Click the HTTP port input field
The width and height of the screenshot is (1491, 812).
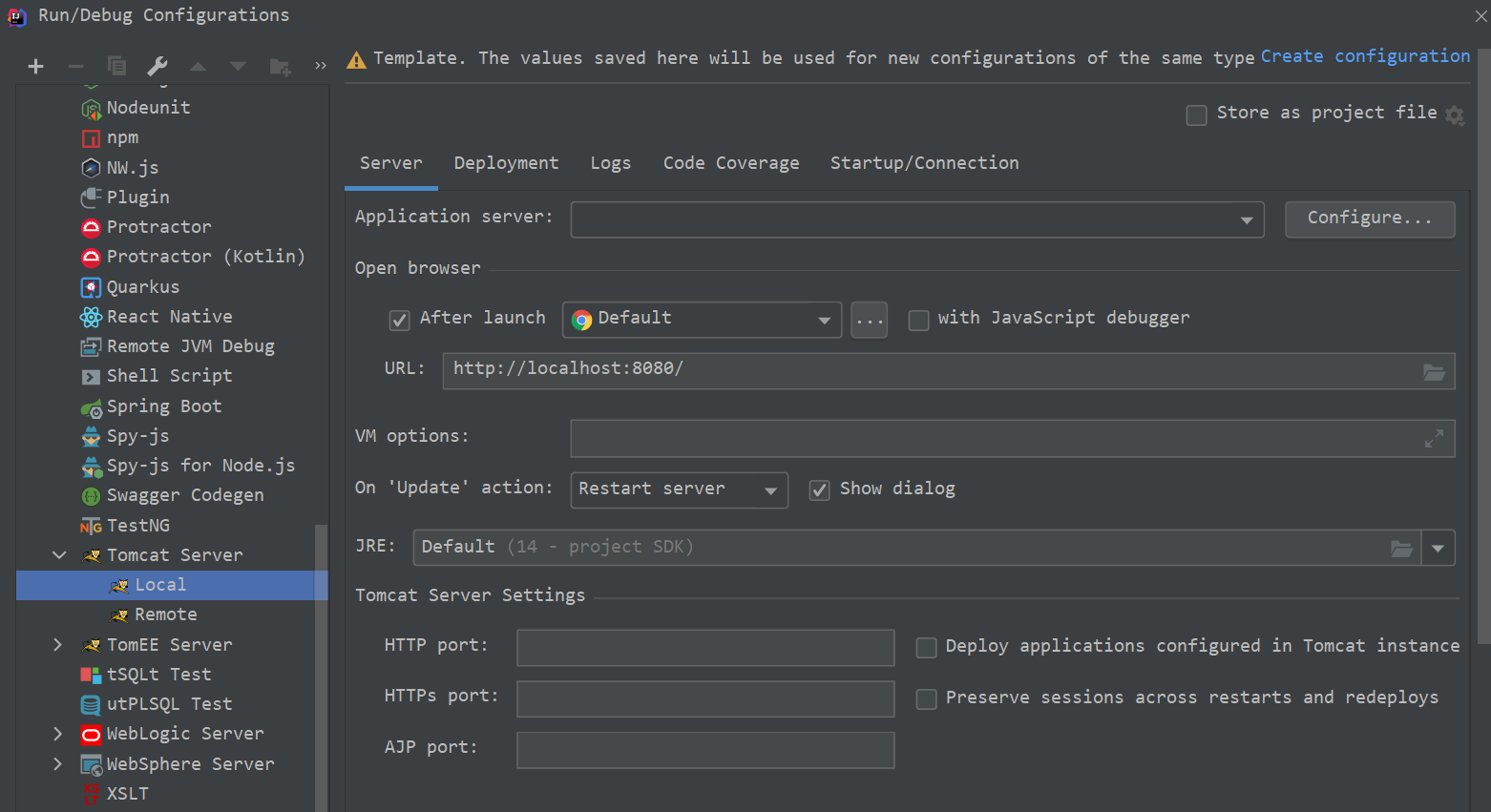[705, 648]
